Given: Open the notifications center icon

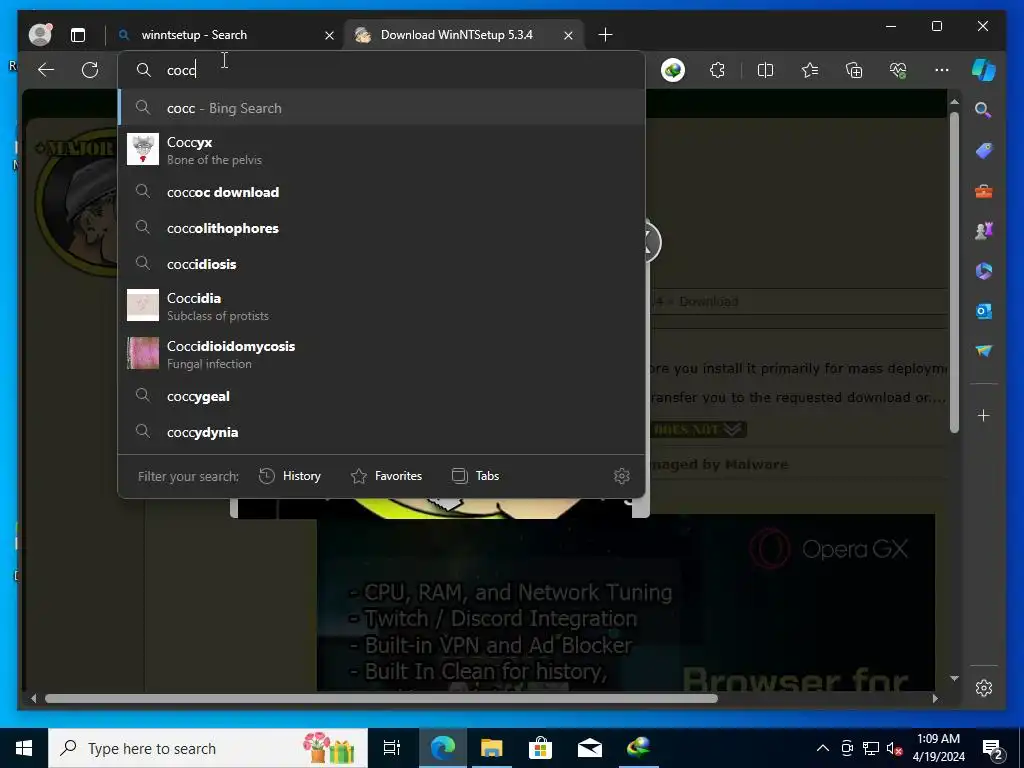Looking at the screenshot, I should coord(993,748).
